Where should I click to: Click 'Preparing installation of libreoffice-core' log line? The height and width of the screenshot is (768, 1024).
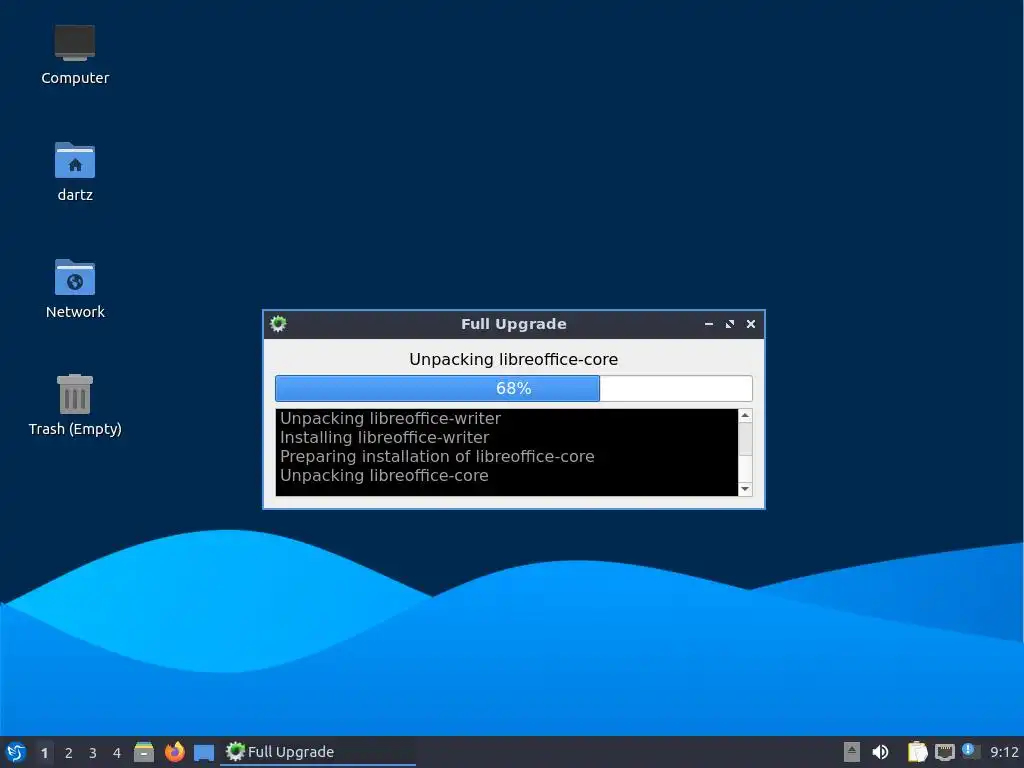coord(437,456)
